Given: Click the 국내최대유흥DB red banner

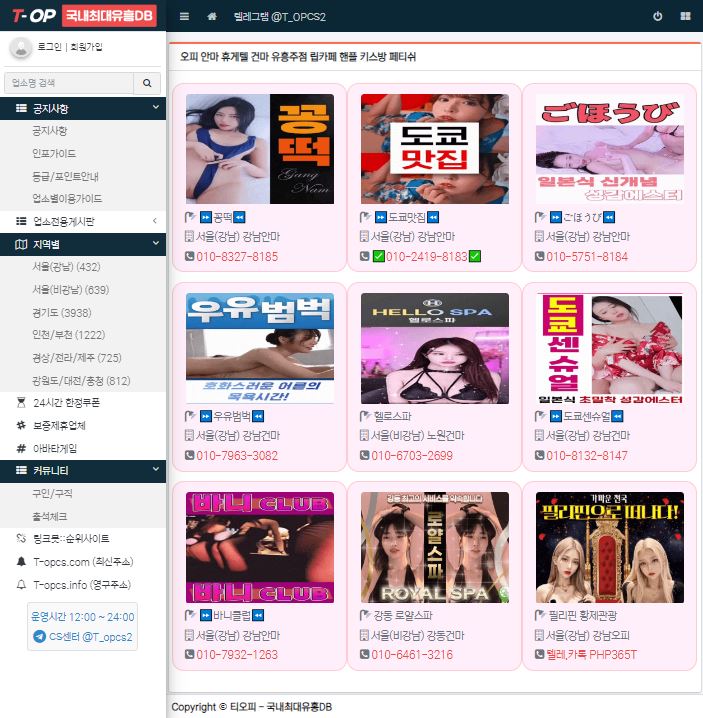Looking at the screenshot, I should coord(109,16).
